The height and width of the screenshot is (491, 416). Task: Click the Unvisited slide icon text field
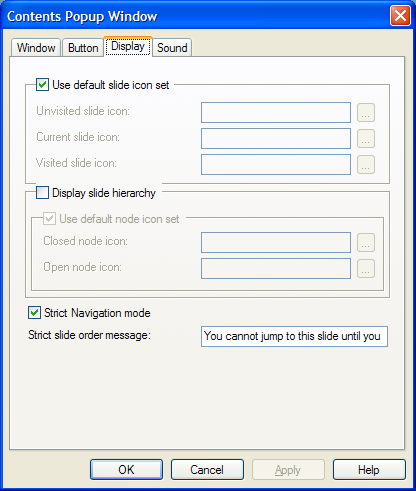(x=276, y=113)
